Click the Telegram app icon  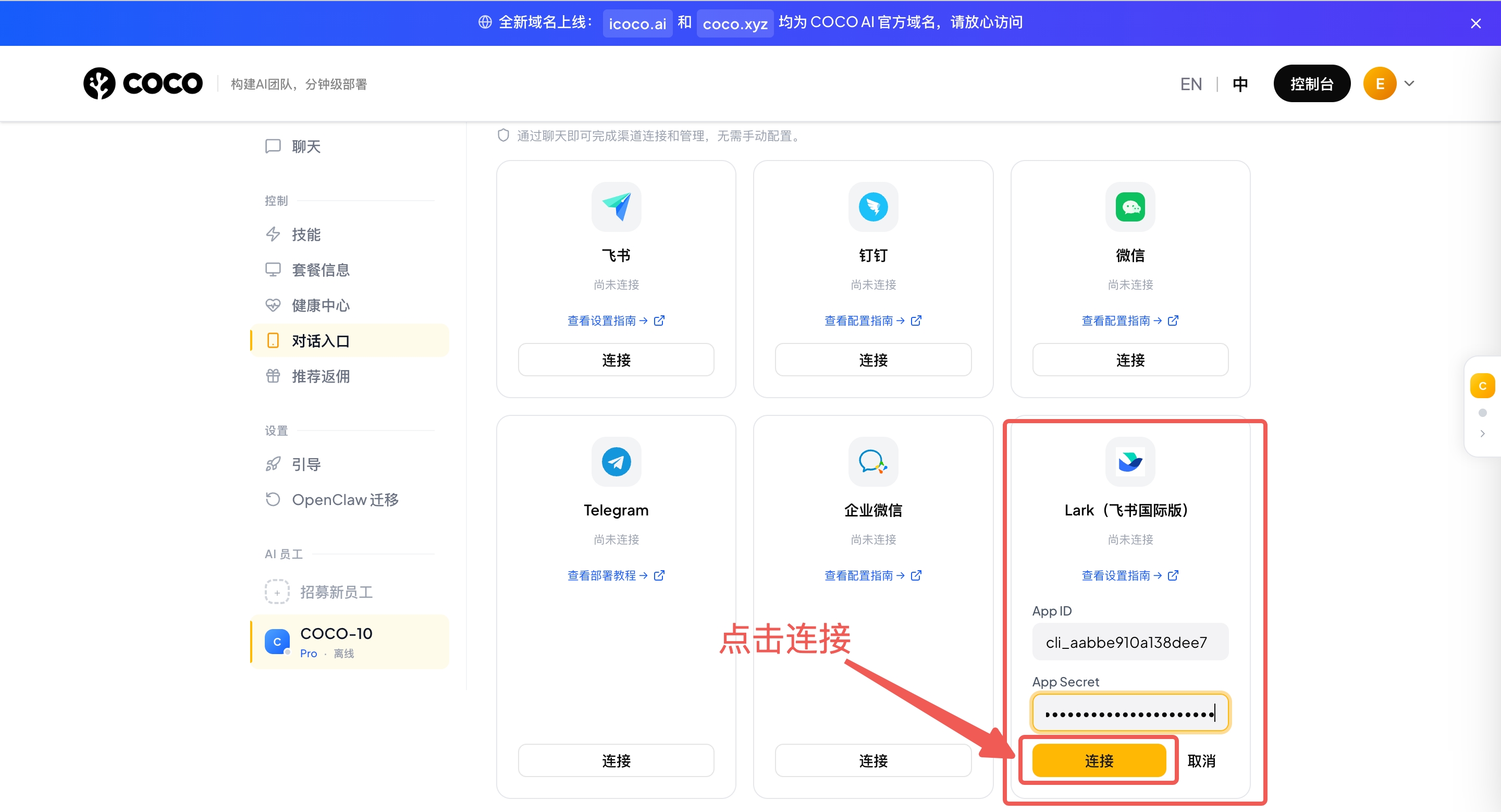coord(616,462)
